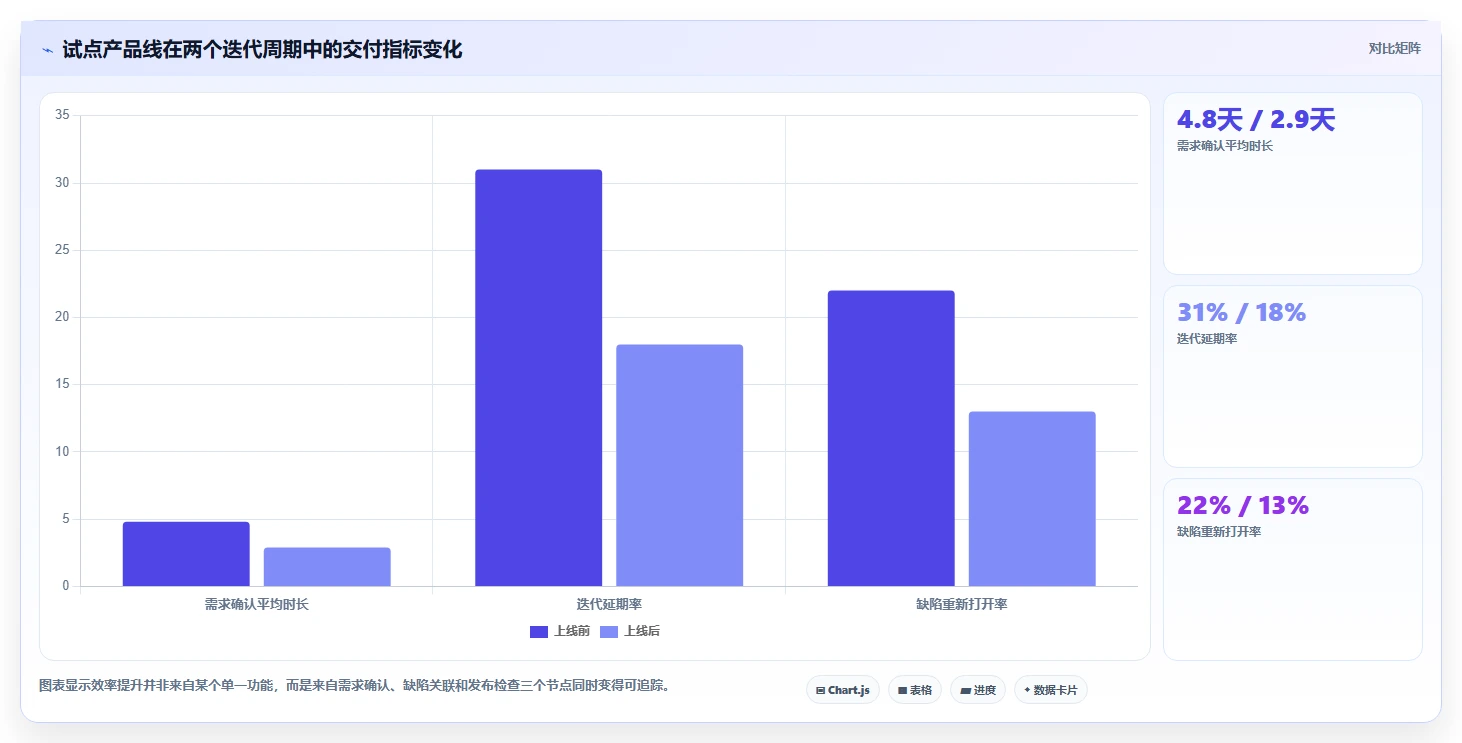Click the 缺陷重新打开率 card caption
Image resolution: width=1462 pixels, height=743 pixels.
coord(1219,532)
